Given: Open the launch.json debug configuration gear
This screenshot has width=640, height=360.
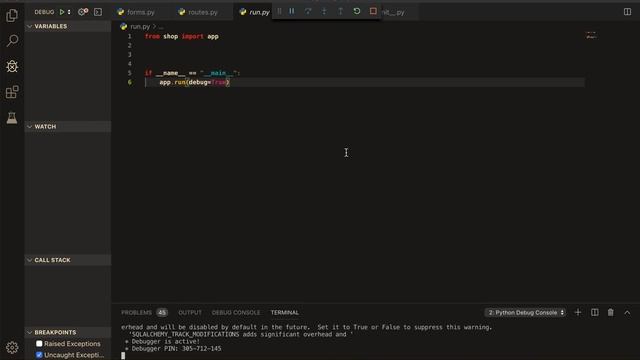Looking at the screenshot, I should click(x=83, y=12).
